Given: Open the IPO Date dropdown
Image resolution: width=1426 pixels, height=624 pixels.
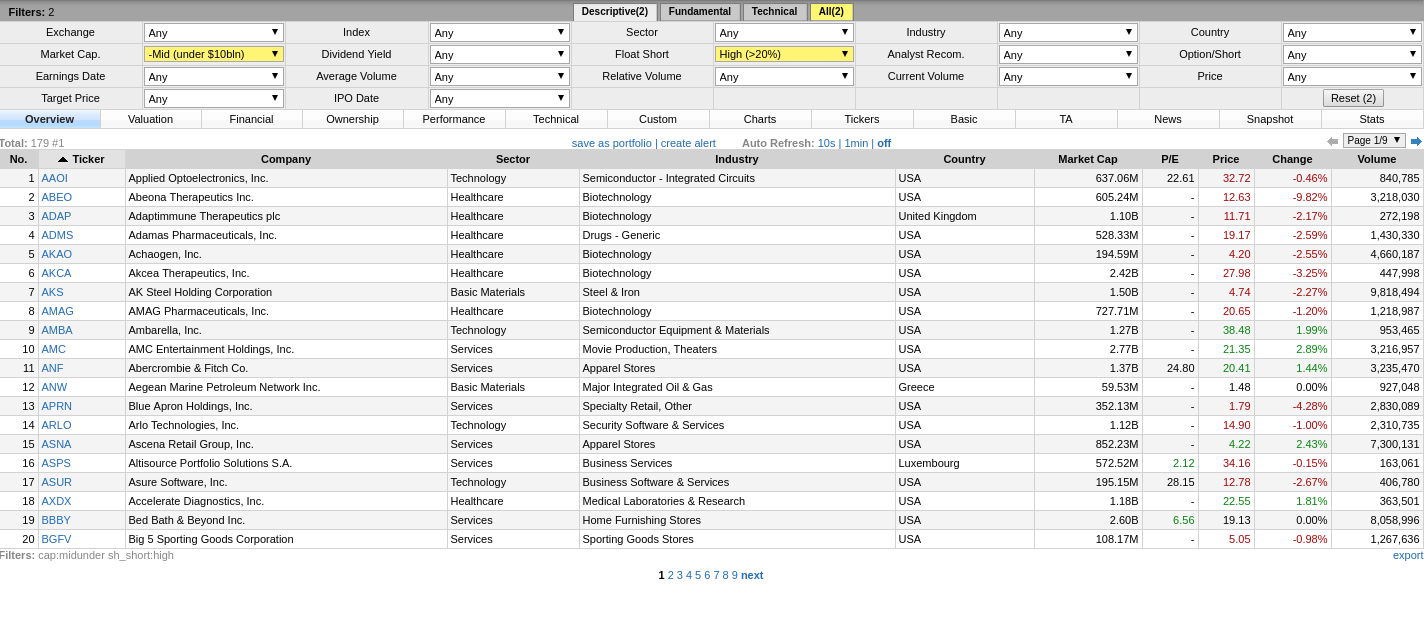Looking at the screenshot, I should (500, 98).
